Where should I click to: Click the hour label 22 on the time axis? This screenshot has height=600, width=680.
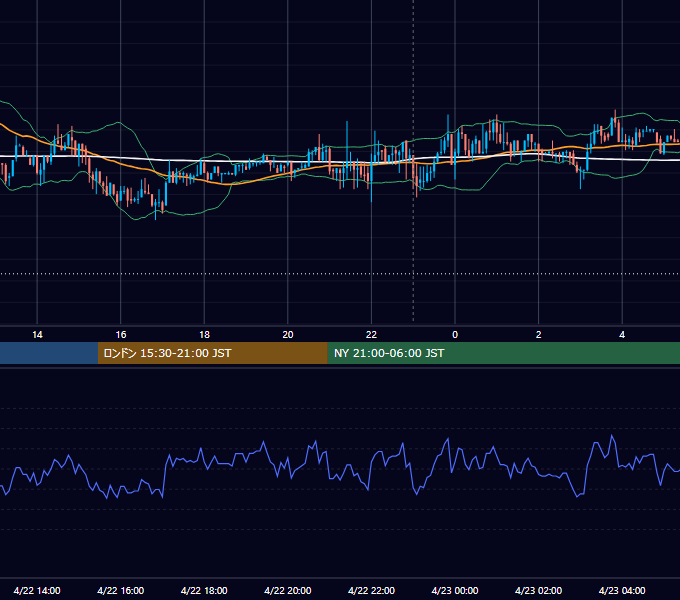point(371,335)
